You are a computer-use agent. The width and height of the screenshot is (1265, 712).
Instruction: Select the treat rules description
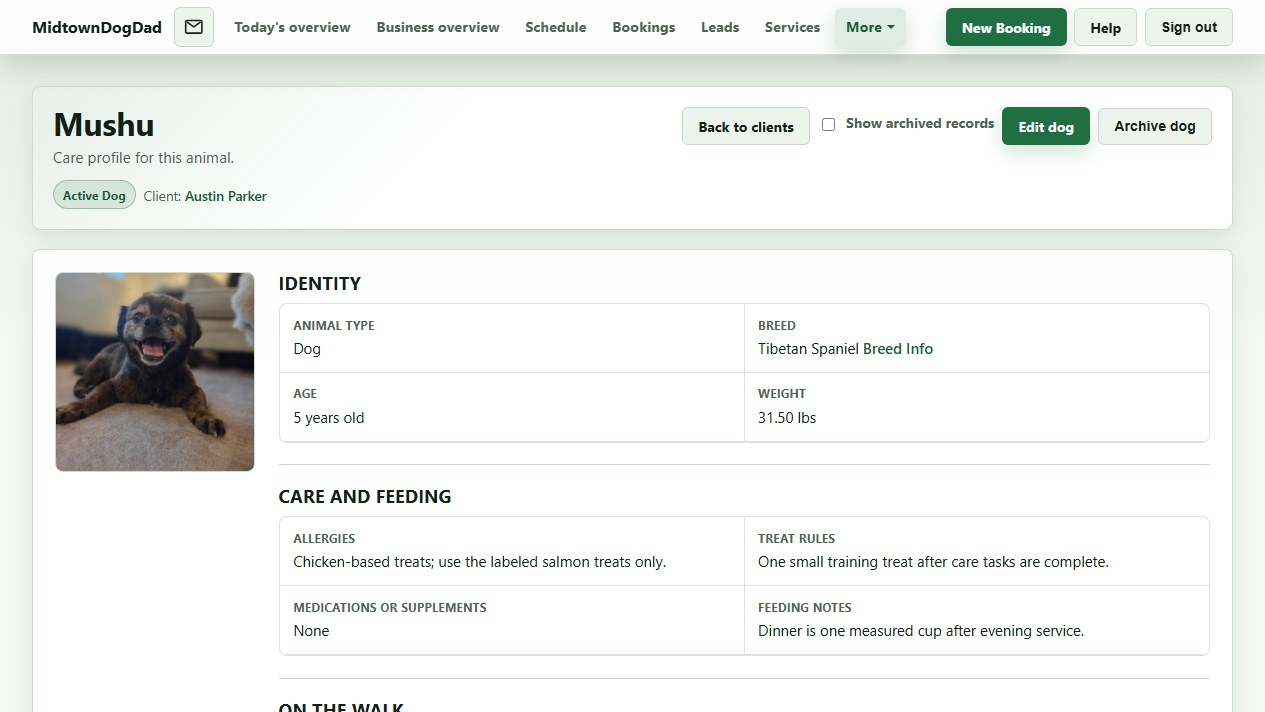(933, 562)
